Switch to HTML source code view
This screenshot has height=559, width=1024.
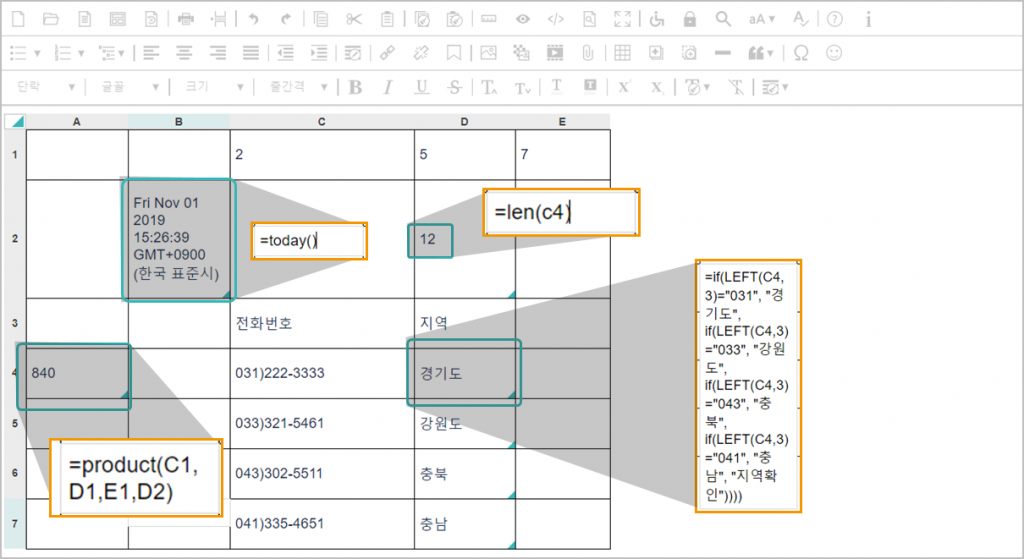point(556,19)
